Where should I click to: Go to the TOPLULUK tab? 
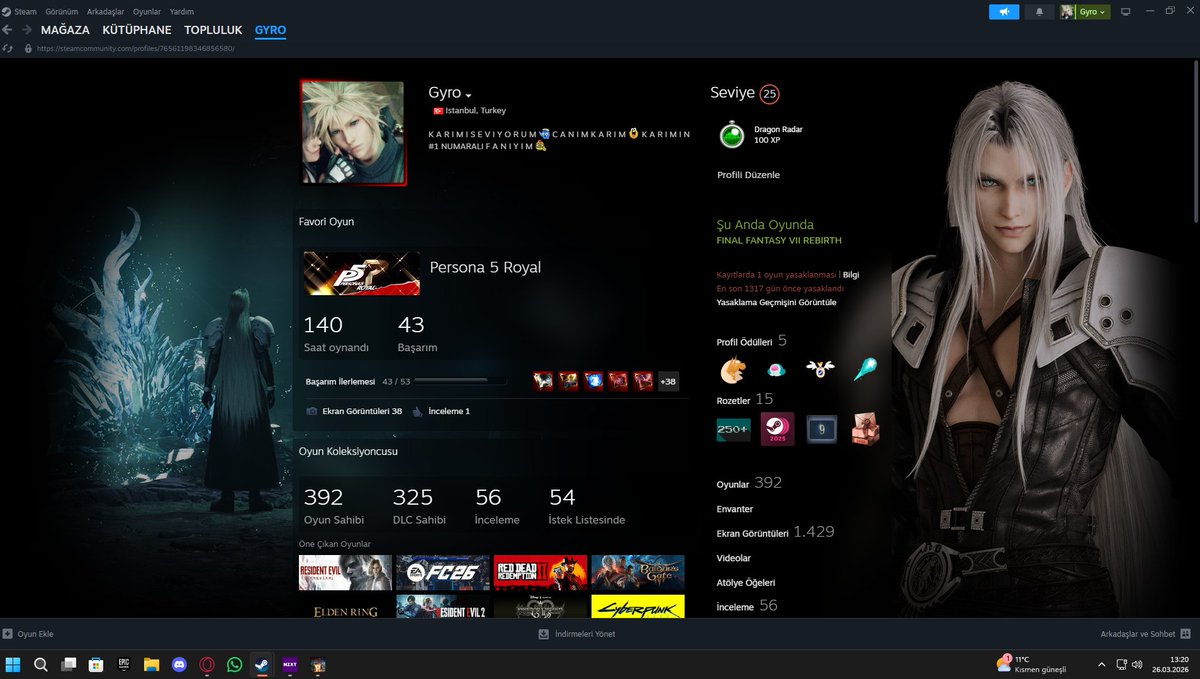coord(213,30)
